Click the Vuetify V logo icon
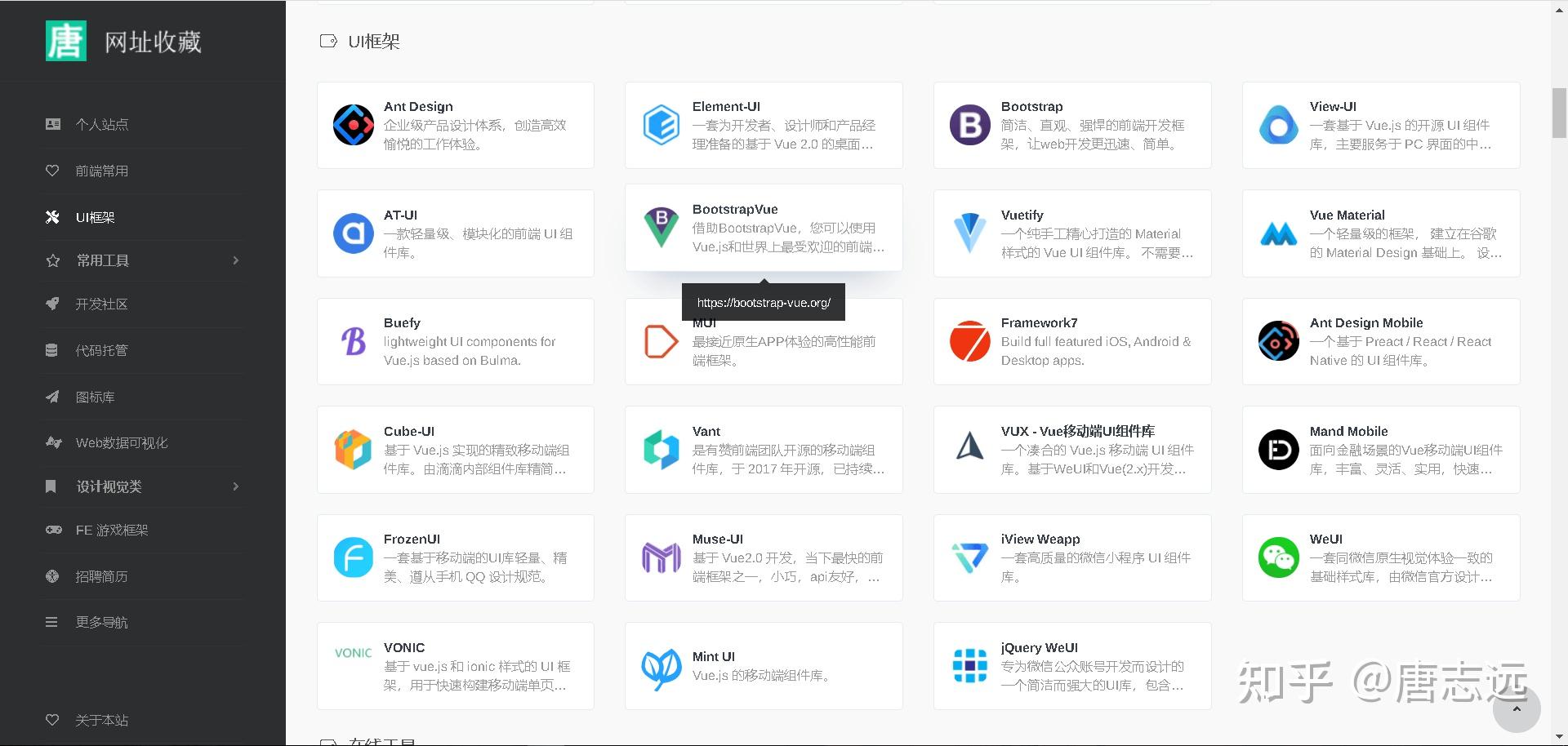The height and width of the screenshot is (746, 1568). 969,233
